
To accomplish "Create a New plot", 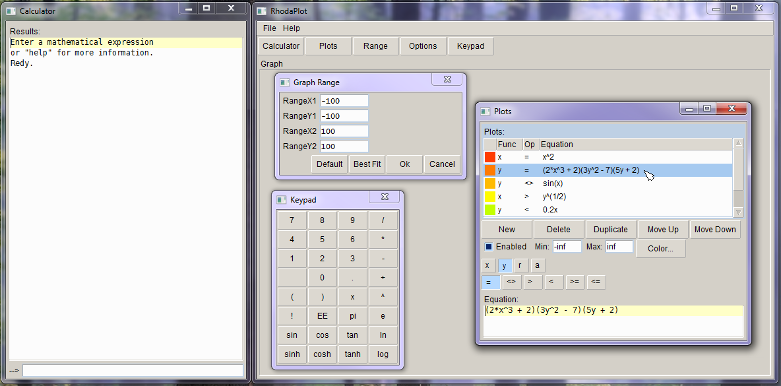I will 507,230.
